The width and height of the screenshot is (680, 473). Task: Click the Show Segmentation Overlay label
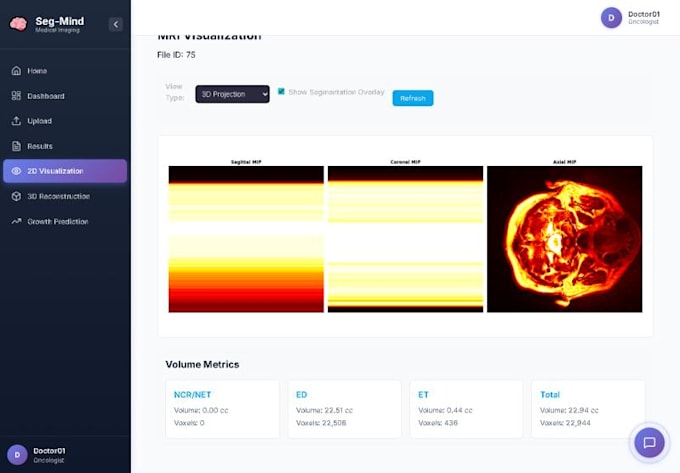tap(337, 92)
